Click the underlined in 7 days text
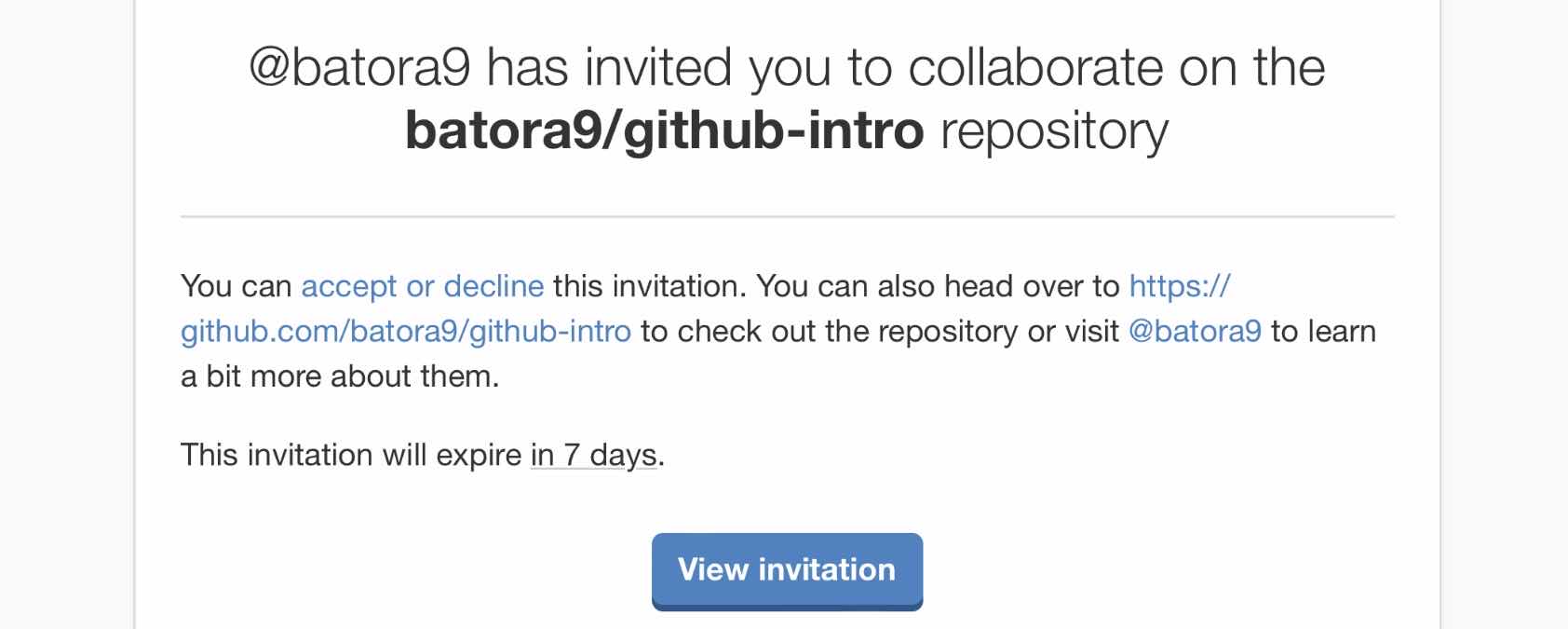This screenshot has height=629, width=1568. pos(593,455)
